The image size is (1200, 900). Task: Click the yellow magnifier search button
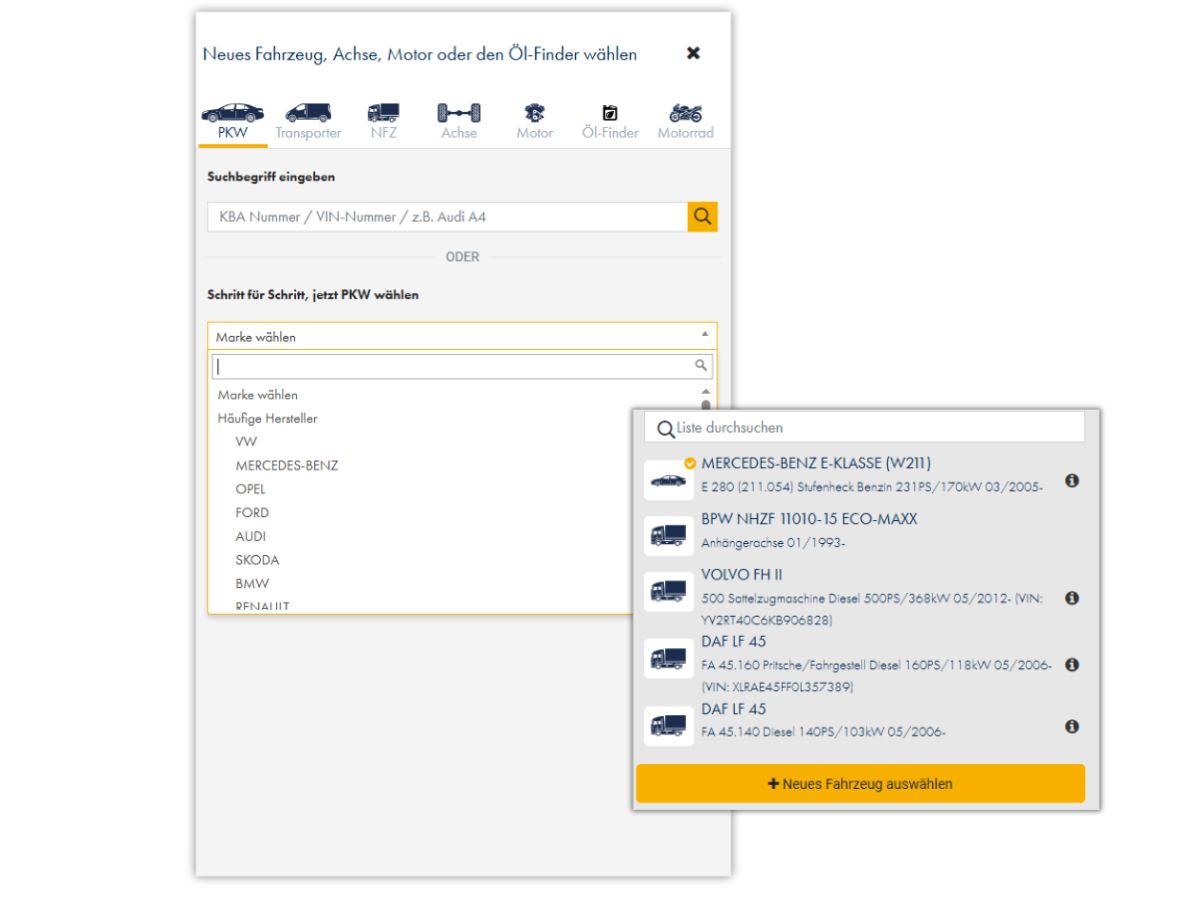coord(703,217)
